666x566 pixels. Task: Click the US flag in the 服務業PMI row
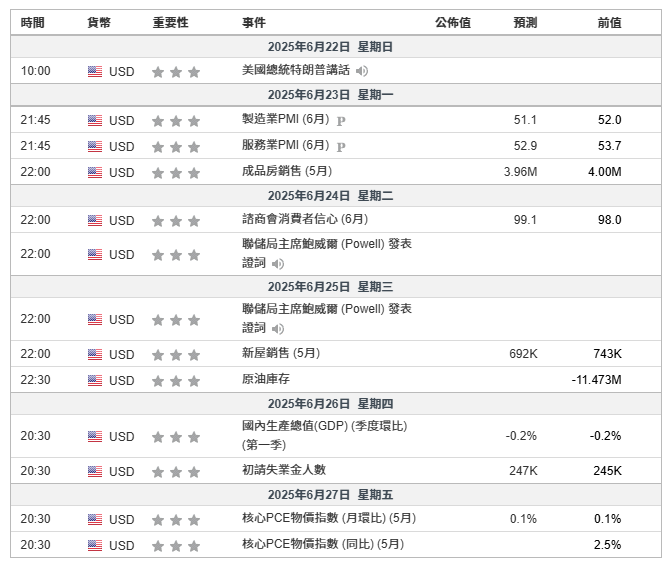95,146
